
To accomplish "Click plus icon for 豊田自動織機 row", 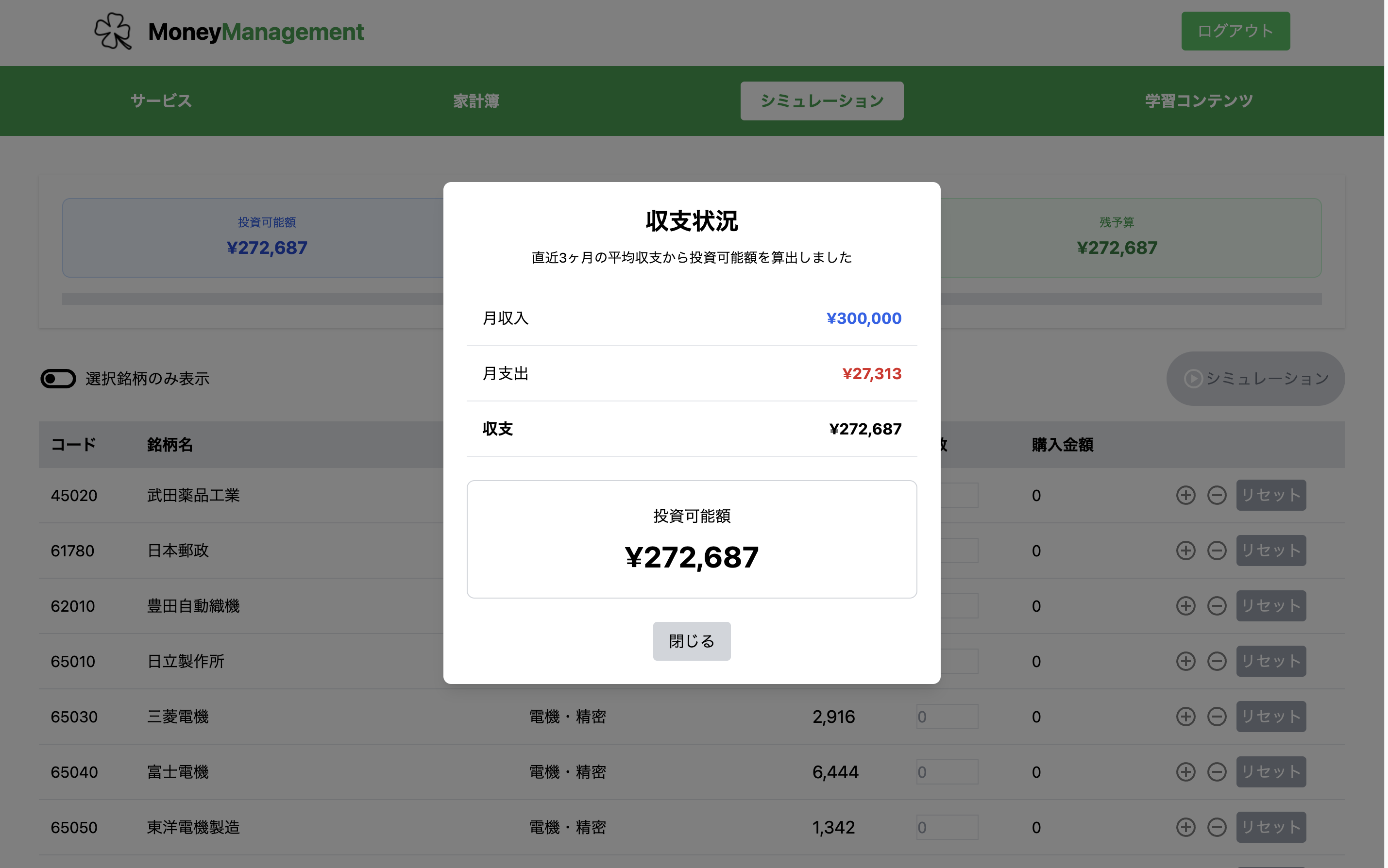I will pyautogui.click(x=1185, y=606).
